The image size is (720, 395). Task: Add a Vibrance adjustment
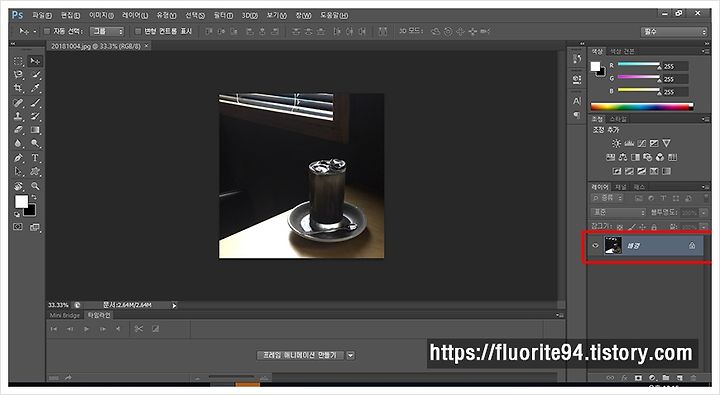(666, 143)
